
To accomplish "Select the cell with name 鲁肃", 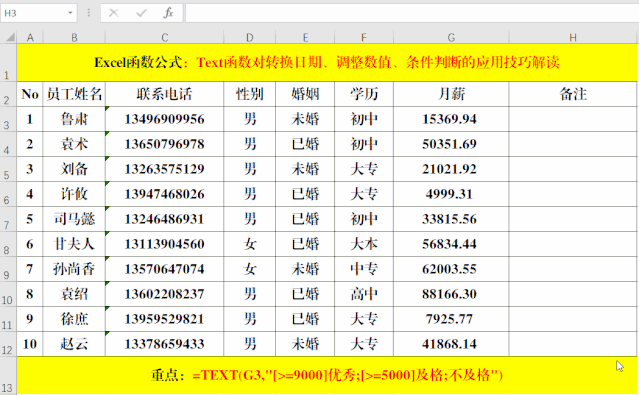I will pos(74,119).
